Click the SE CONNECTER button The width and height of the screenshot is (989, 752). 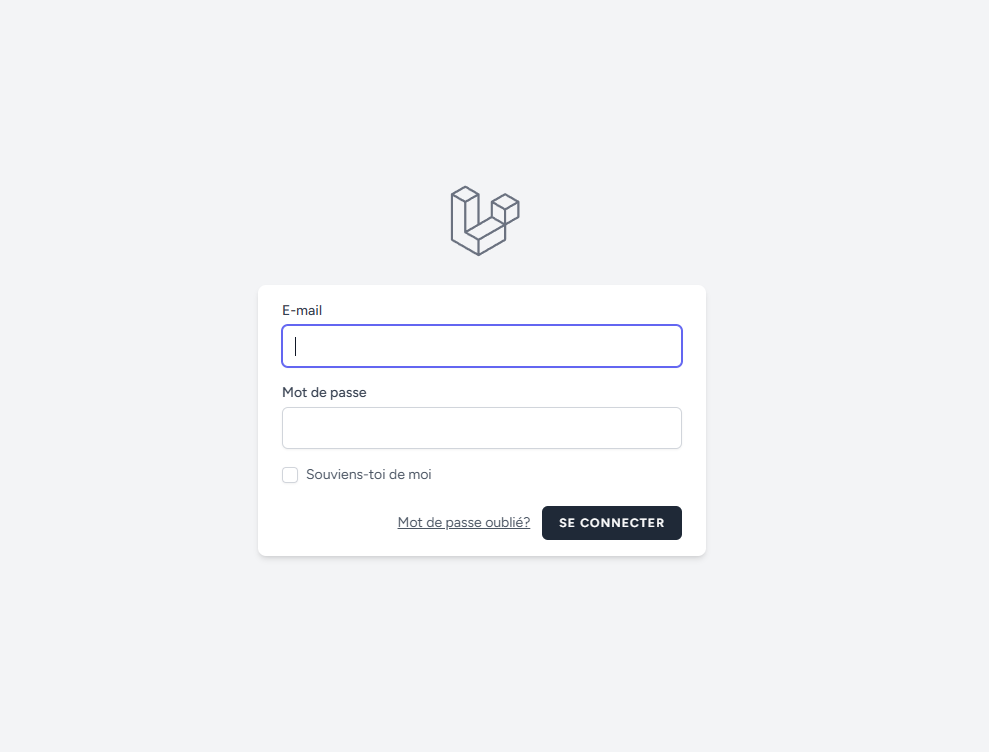coord(612,523)
